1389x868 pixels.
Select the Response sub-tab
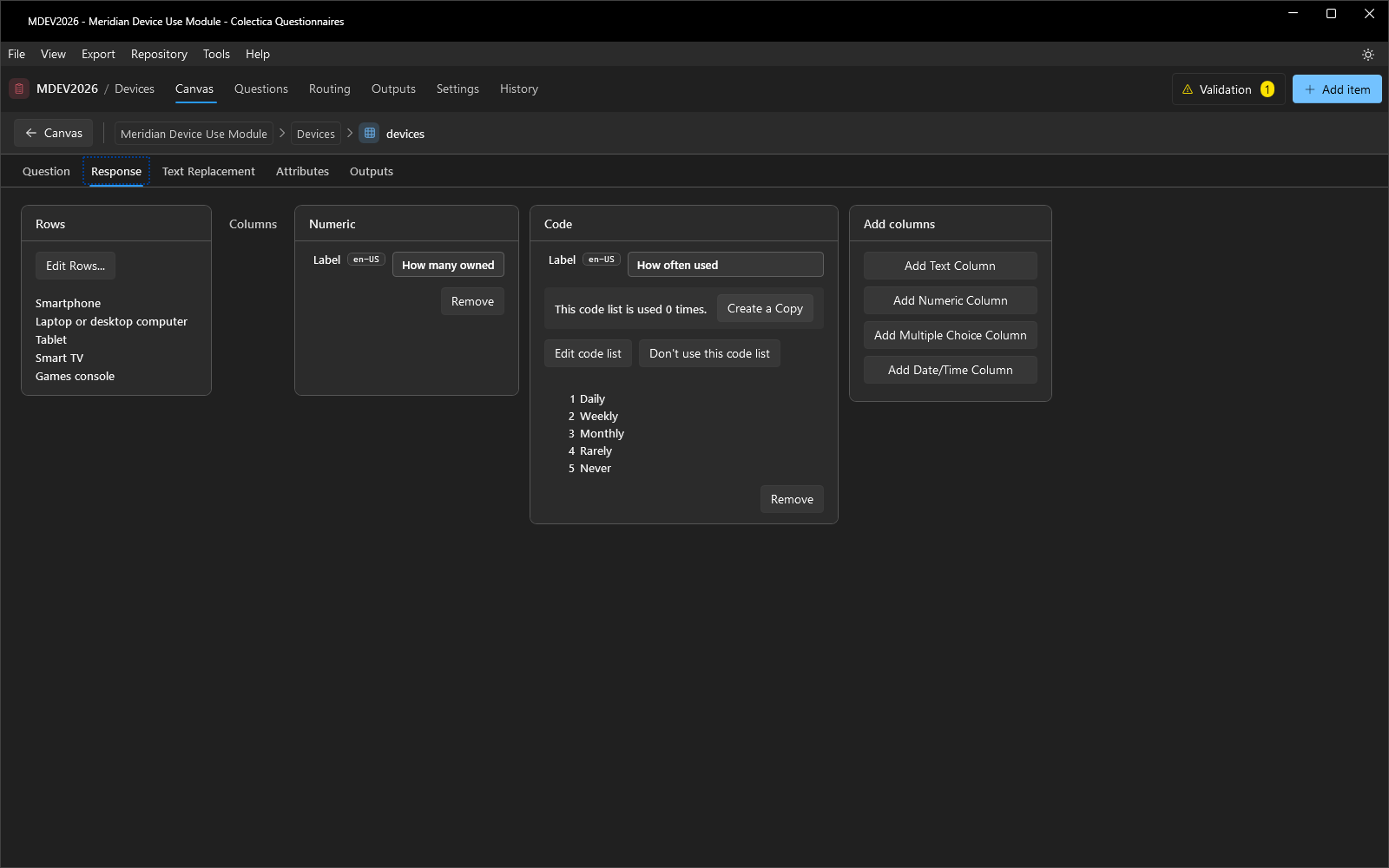(x=116, y=171)
